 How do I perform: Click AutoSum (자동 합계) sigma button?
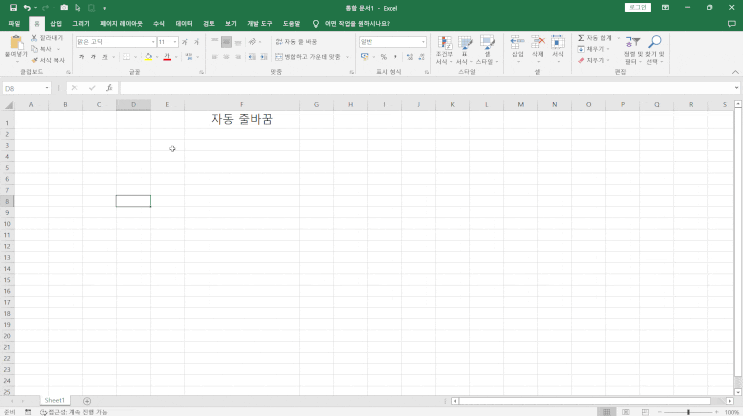tap(594, 38)
